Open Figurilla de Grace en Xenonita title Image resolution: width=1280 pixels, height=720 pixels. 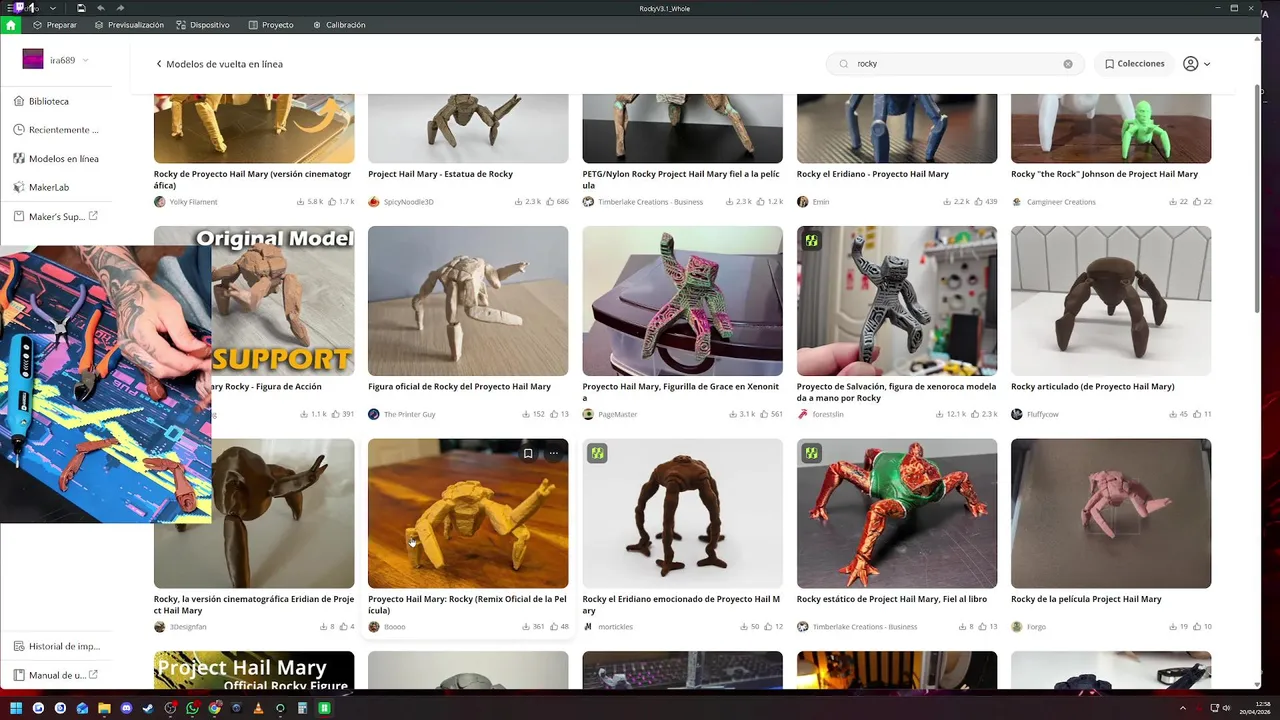tap(681, 392)
